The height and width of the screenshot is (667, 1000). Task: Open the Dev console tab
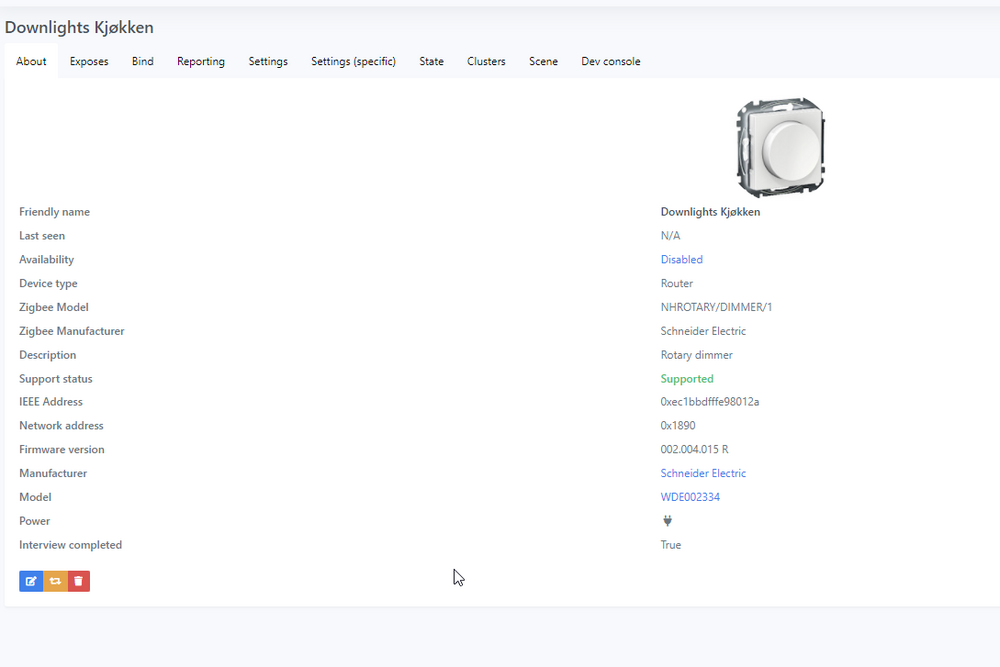611,61
